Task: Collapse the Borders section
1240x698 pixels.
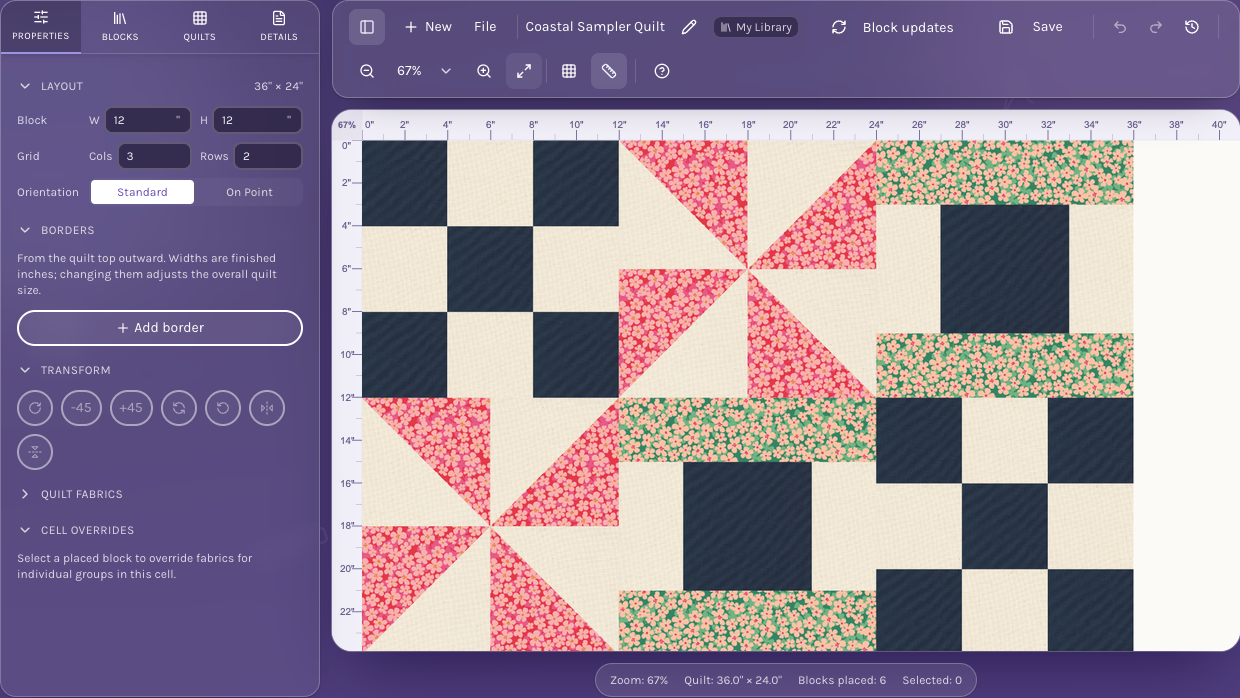Action: click(x=25, y=230)
